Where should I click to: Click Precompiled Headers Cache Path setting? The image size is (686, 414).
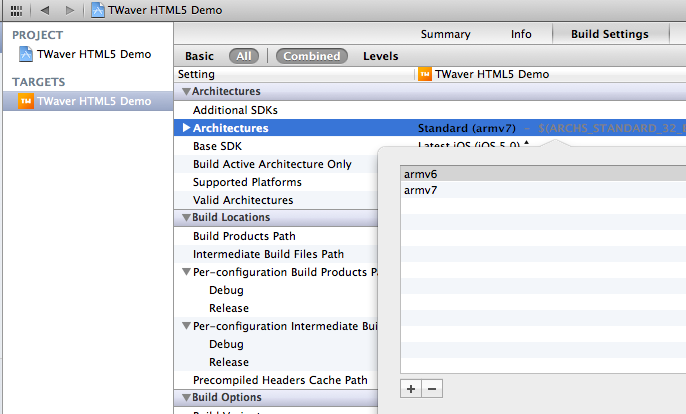280,380
